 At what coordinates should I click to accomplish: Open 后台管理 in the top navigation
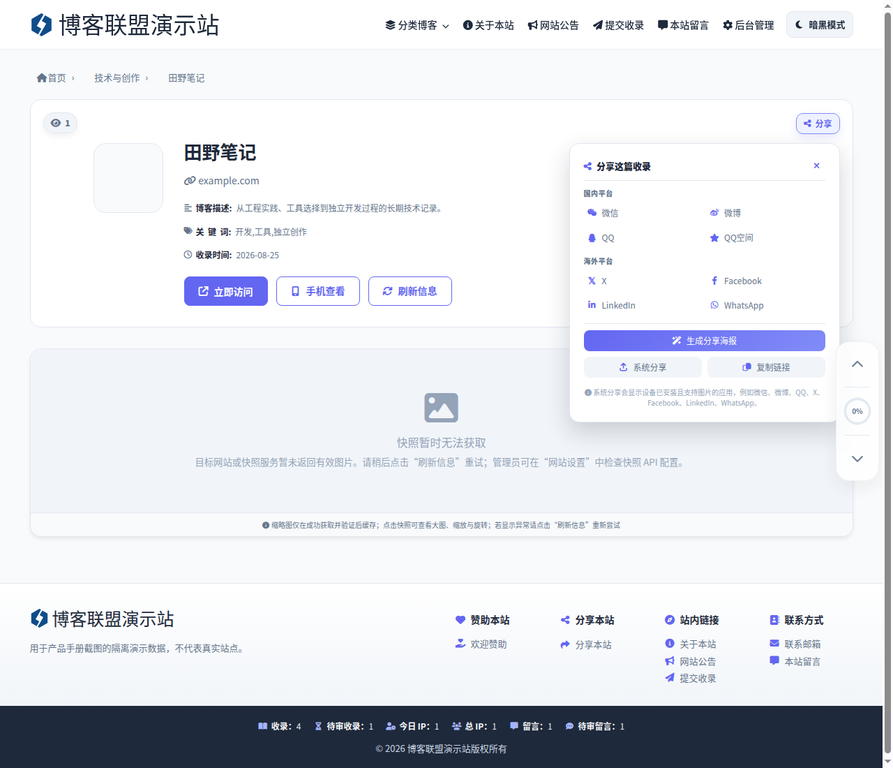[748, 25]
